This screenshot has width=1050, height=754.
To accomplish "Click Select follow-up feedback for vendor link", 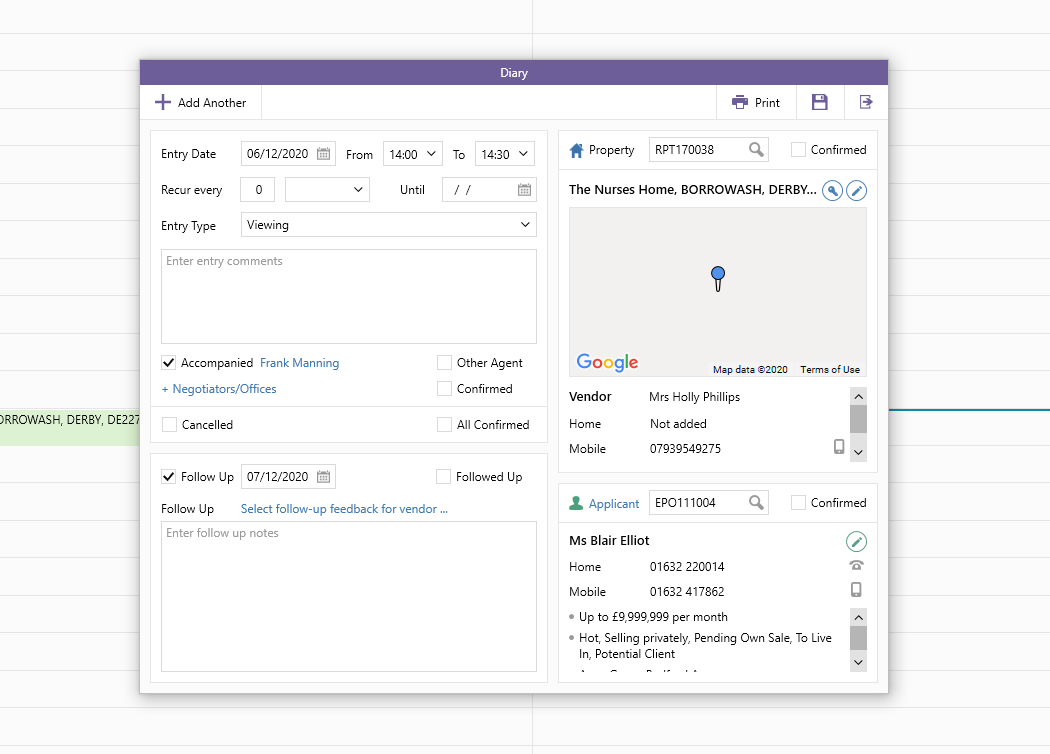I will click(344, 509).
